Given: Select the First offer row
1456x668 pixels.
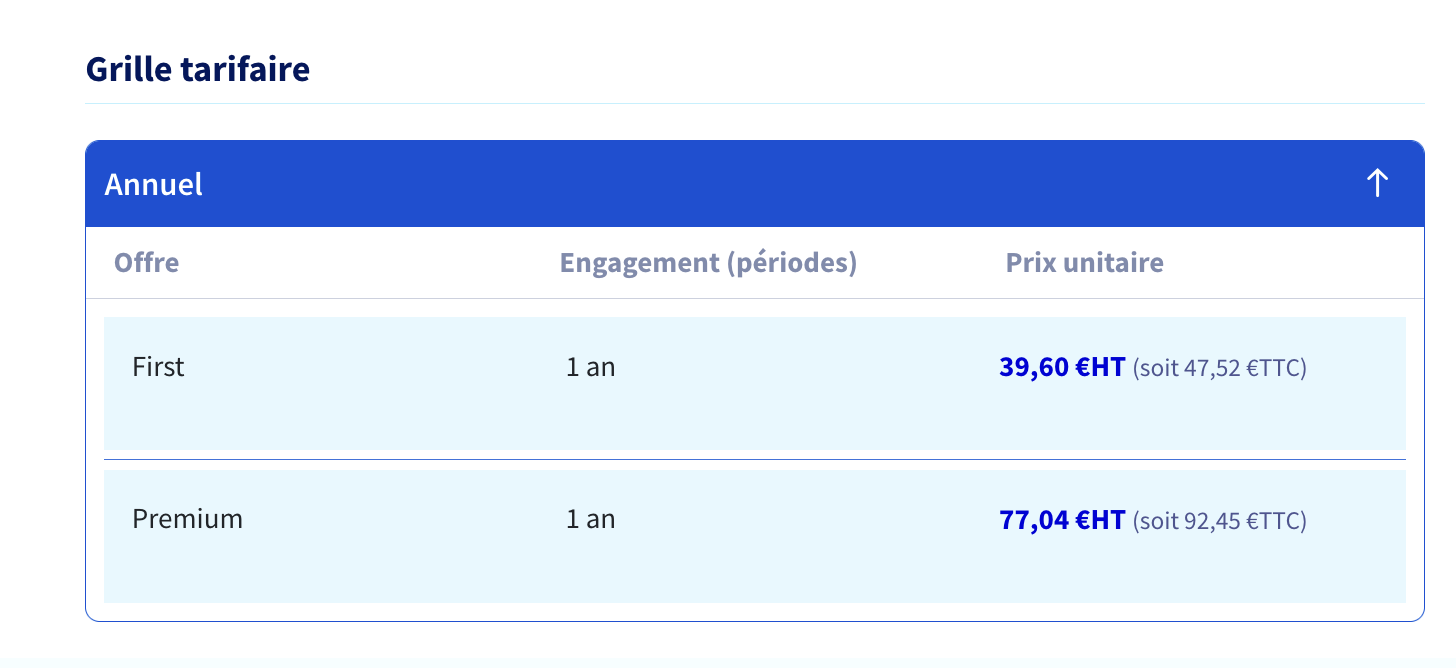Looking at the screenshot, I should [755, 383].
